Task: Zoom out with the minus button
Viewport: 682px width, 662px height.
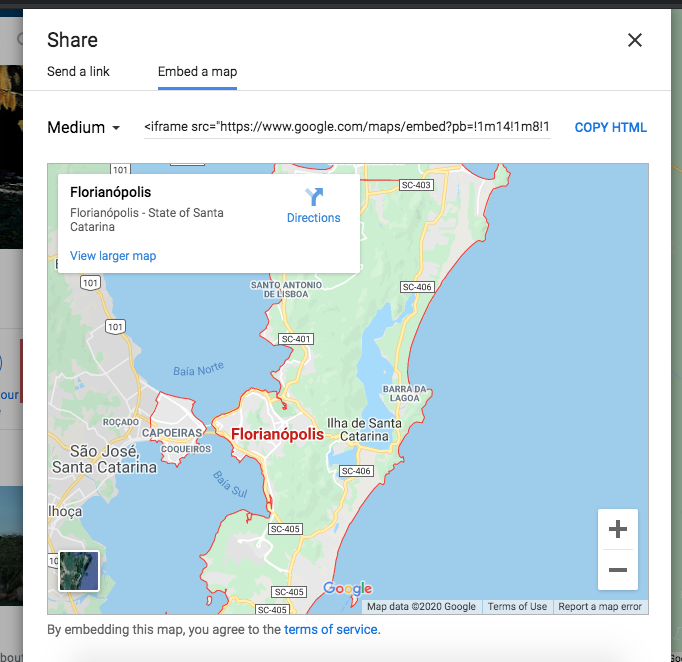Action: tap(618, 570)
